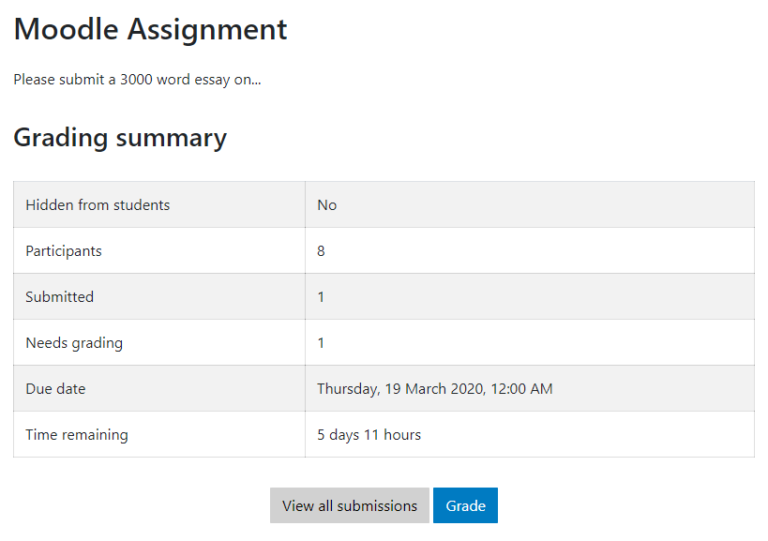The height and width of the screenshot is (541, 768).
Task: Click the 'Thursday, 19 March 2020, 12:00 AM' date
Action: [434, 389]
